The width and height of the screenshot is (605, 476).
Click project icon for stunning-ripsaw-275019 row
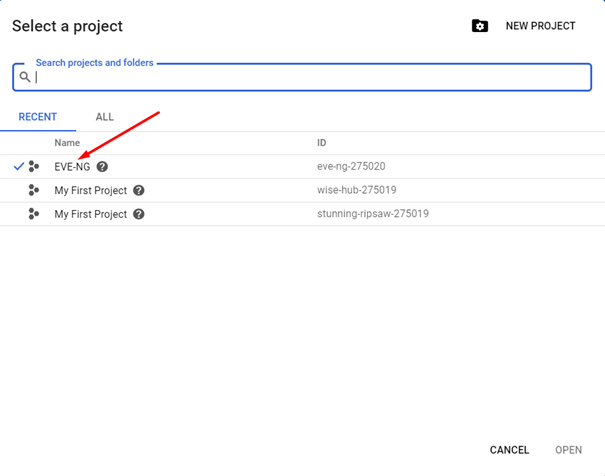34,214
